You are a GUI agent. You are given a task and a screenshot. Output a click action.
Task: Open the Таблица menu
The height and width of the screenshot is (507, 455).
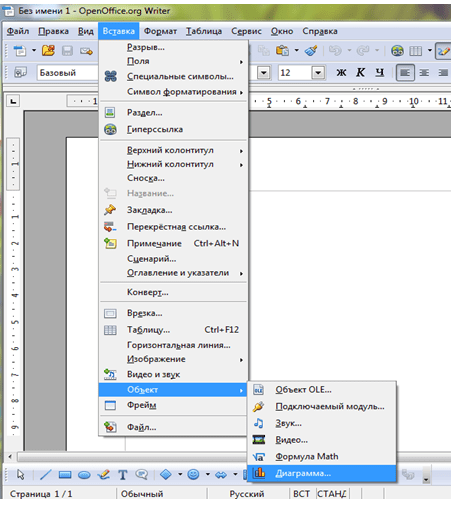pyautogui.click(x=204, y=31)
